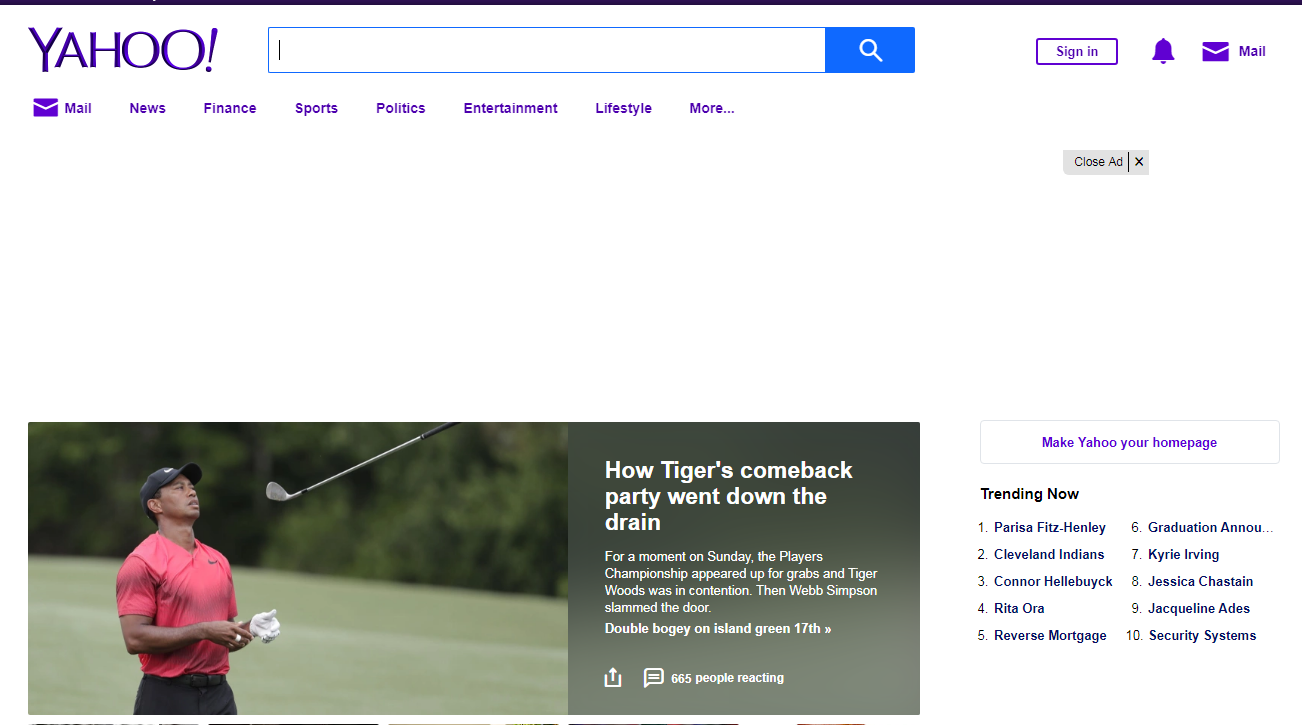Screen dimensions: 1302x725
Task: Open trending topic Parisa Fitz-Henley
Action: click(1050, 527)
